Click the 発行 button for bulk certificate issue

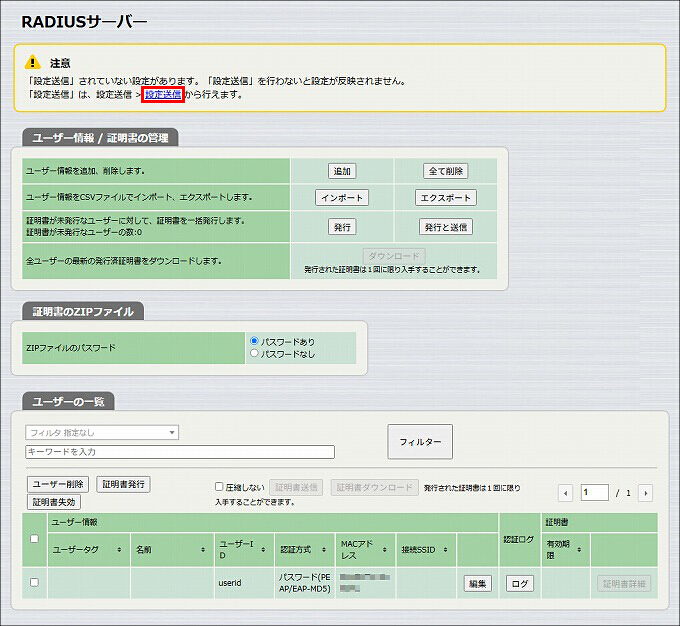(x=342, y=226)
